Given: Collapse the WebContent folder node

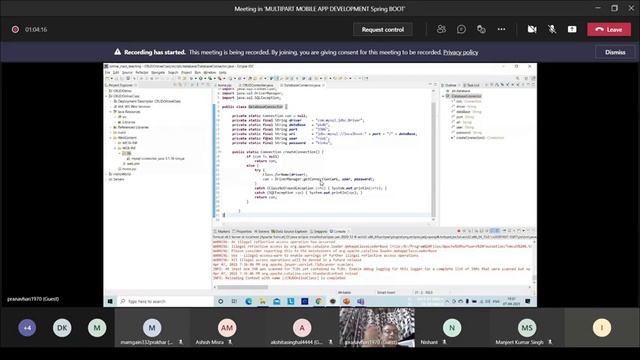Looking at the screenshot, I should tap(110, 138).
